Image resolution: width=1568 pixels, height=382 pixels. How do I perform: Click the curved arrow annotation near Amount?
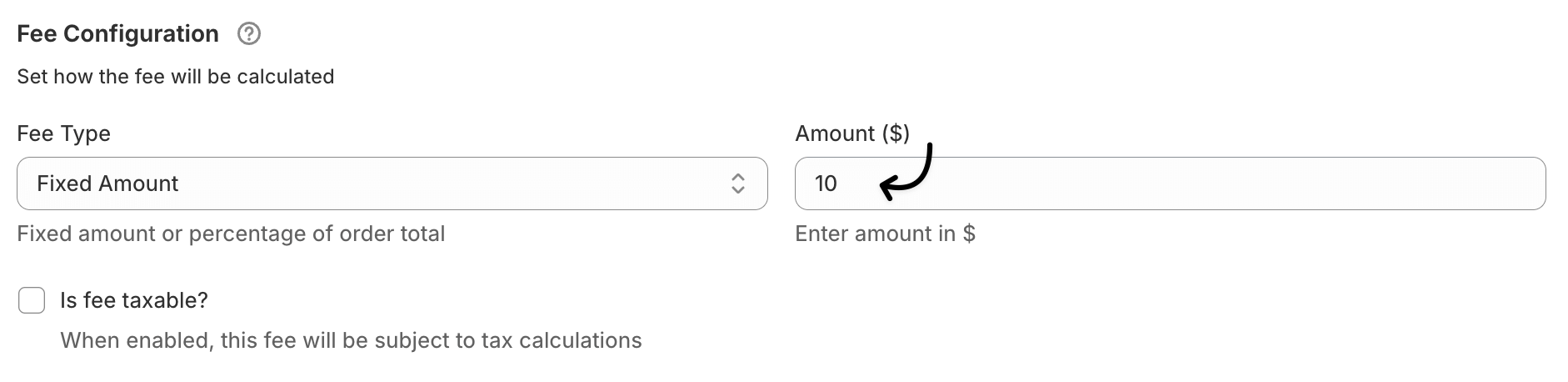click(x=906, y=172)
